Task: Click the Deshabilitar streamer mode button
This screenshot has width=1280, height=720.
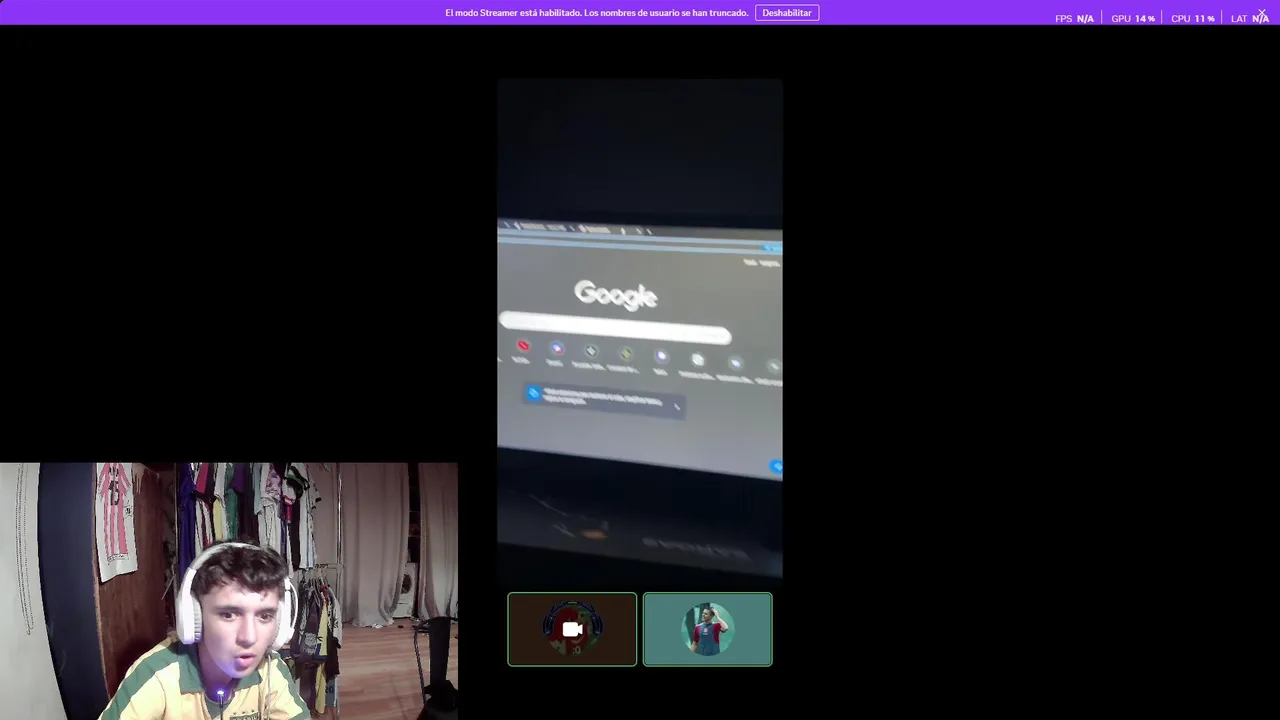Action: 787,13
